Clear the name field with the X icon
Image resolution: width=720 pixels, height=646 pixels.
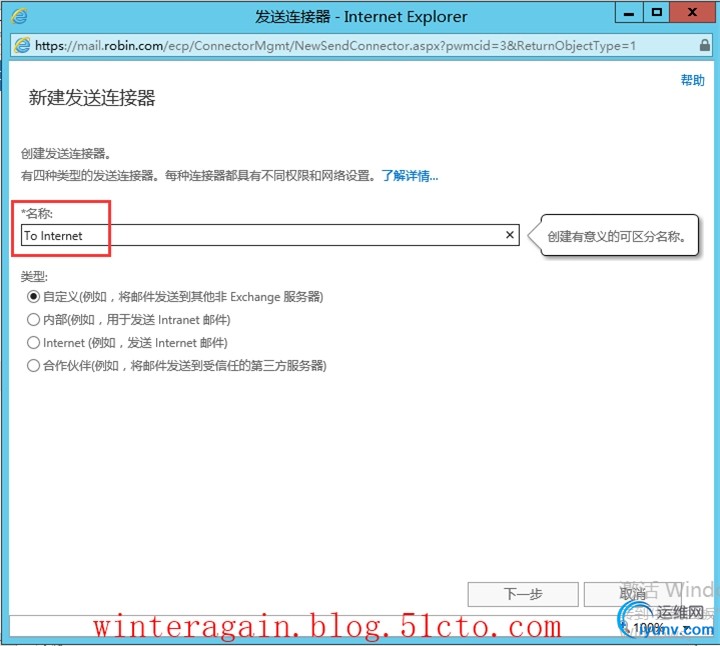pos(509,235)
